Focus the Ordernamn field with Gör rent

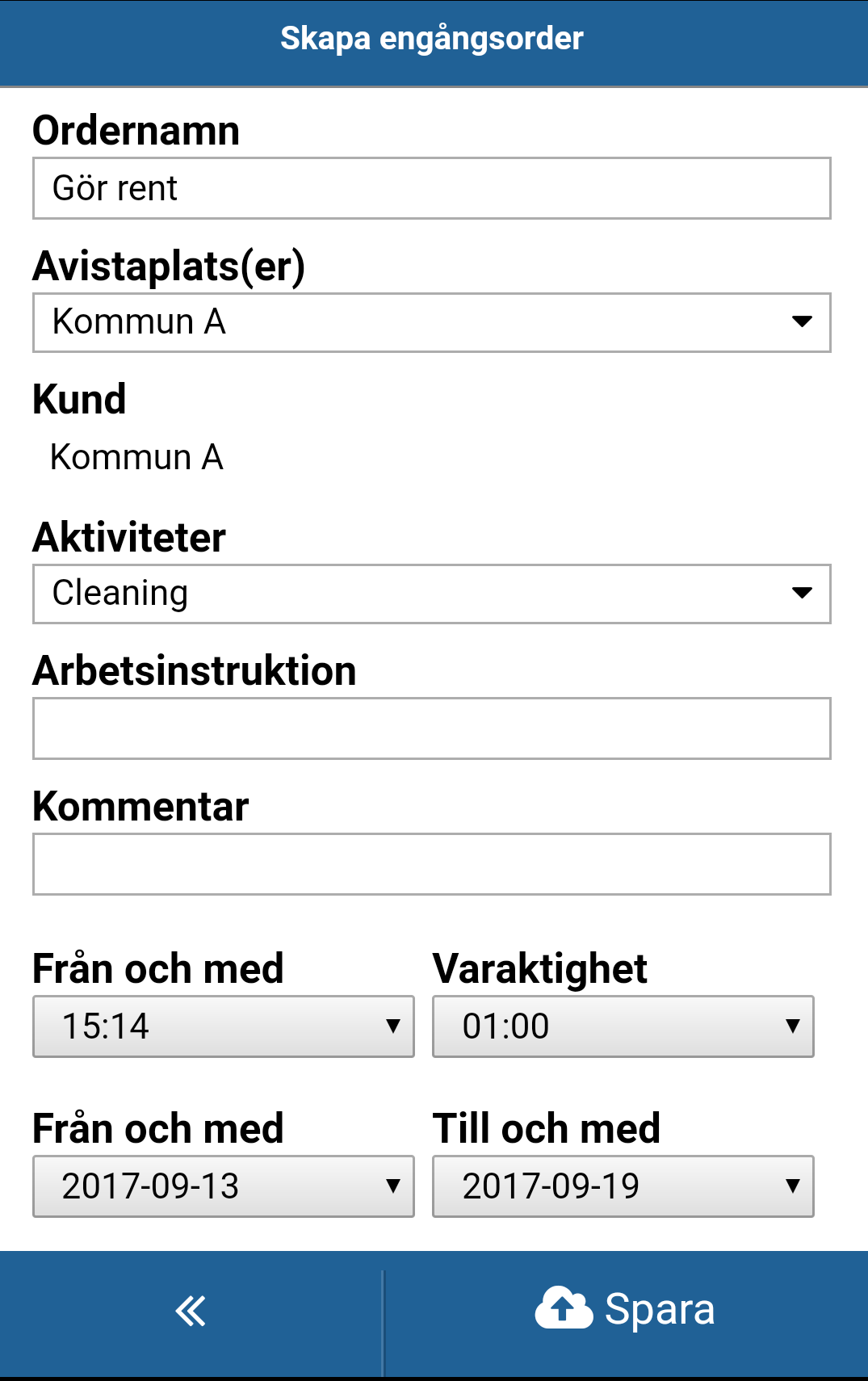pos(432,188)
